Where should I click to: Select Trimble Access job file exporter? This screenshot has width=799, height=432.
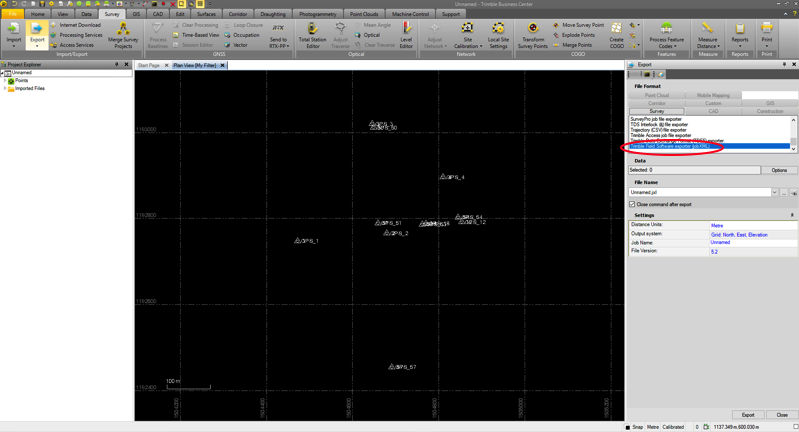click(660, 136)
